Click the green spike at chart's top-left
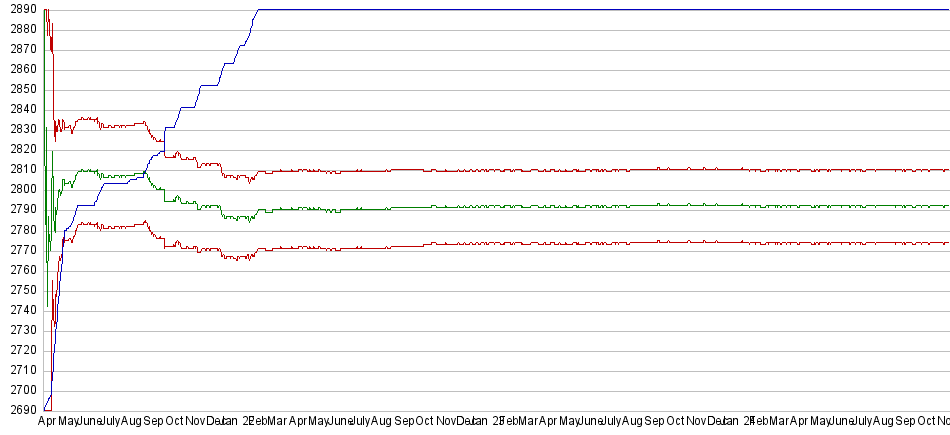The height and width of the screenshot is (435, 950). click(x=45, y=60)
